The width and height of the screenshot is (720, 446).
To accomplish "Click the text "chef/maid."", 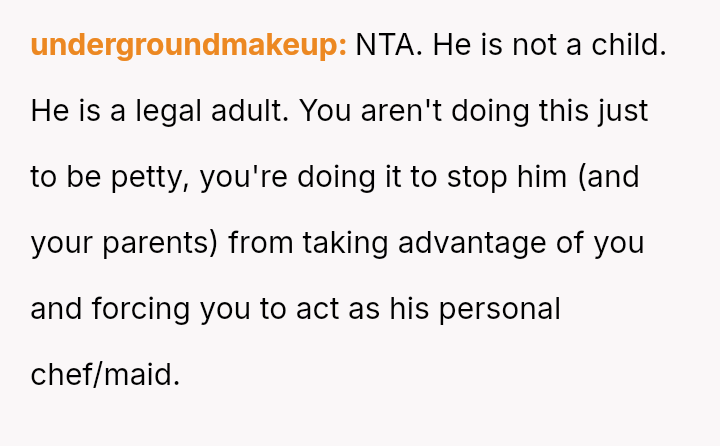I will (106, 375).
